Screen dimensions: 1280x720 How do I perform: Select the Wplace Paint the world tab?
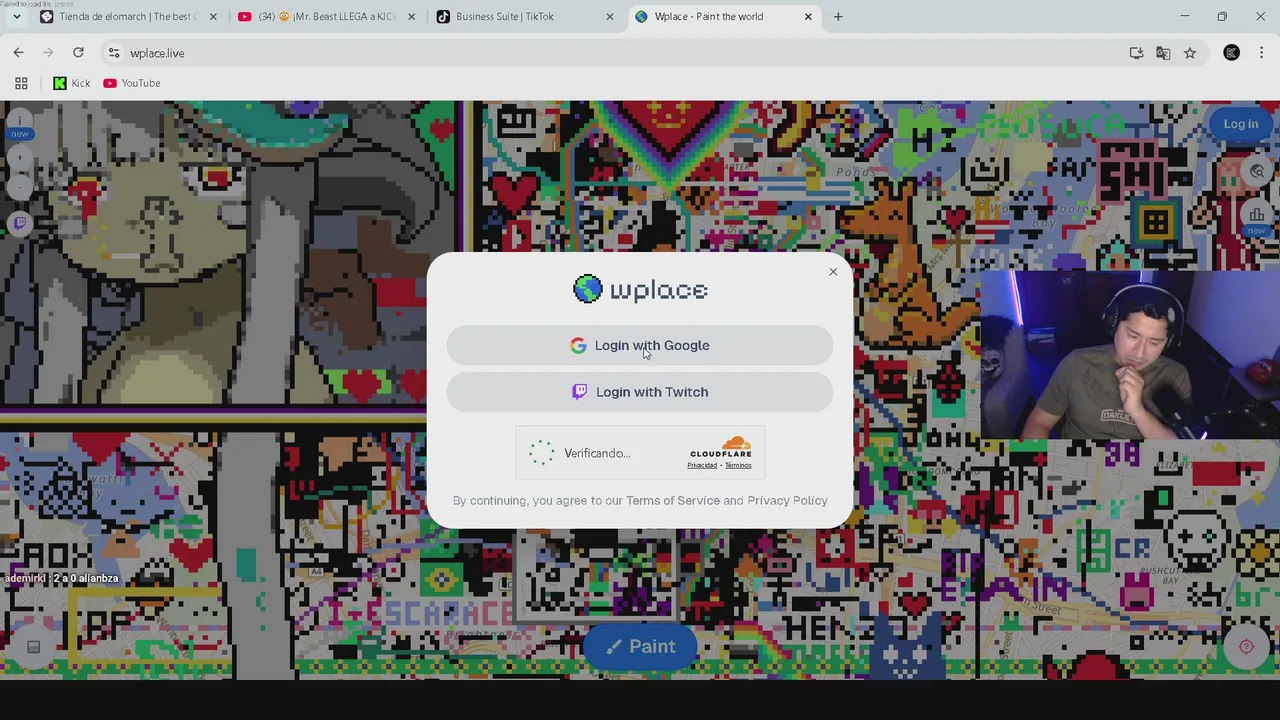pos(724,17)
